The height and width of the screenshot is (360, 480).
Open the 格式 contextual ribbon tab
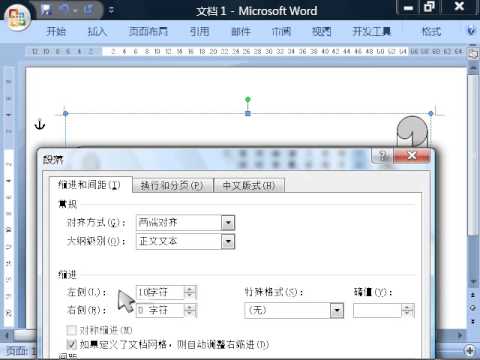click(x=432, y=32)
